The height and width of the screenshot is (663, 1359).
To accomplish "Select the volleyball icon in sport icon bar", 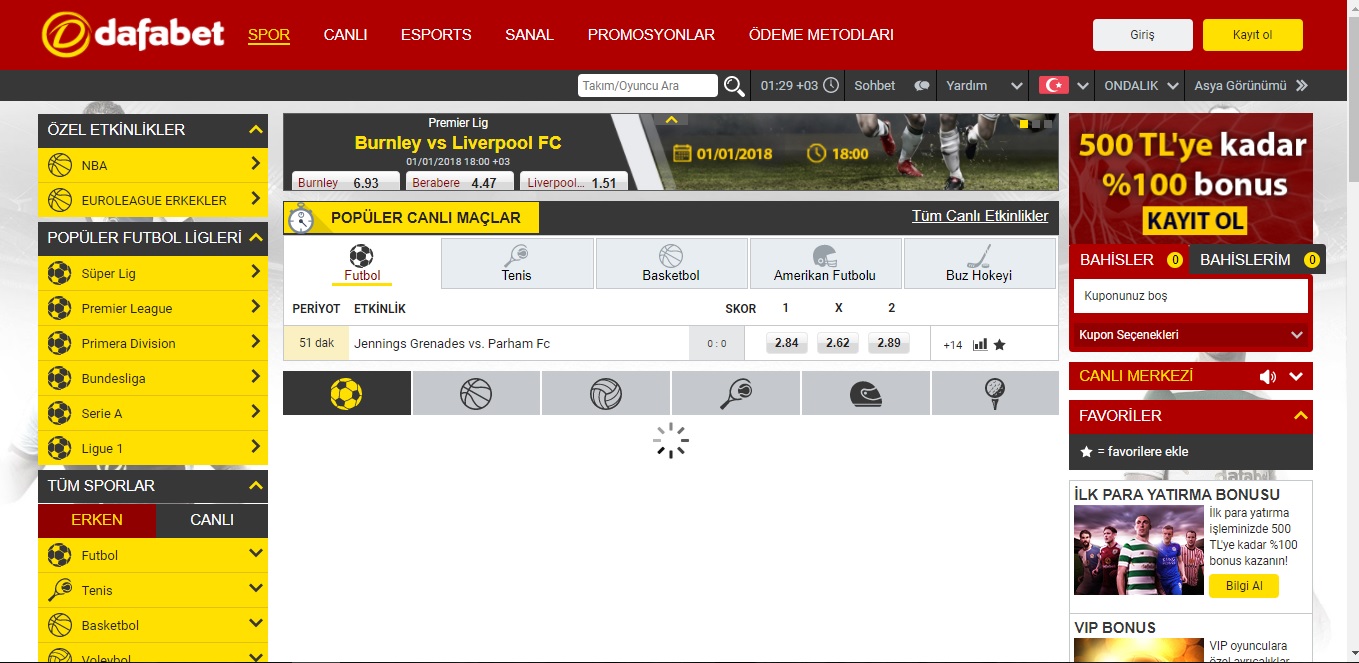I will tap(606, 393).
